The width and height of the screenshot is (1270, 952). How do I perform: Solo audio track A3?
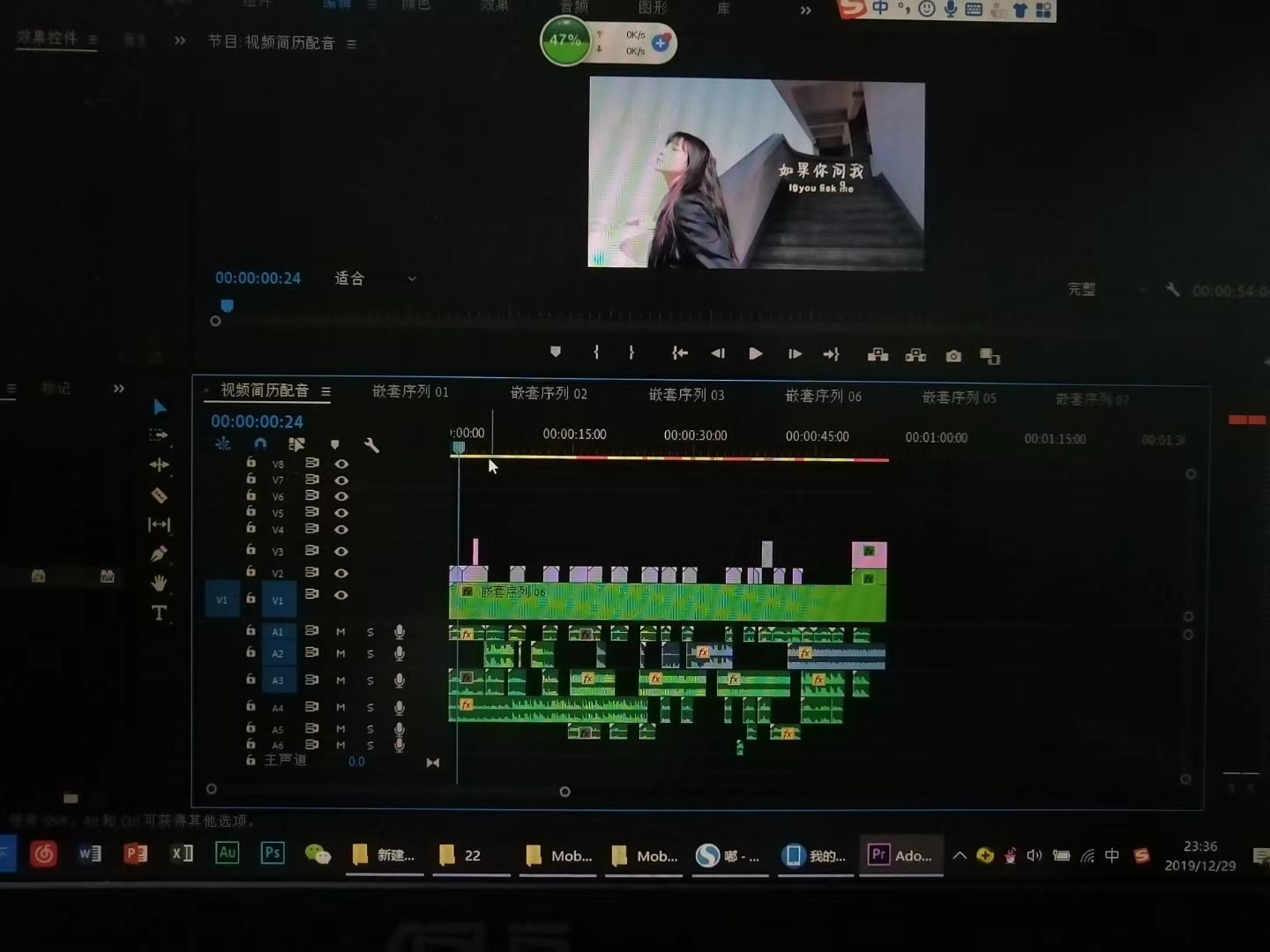pyautogui.click(x=370, y=681)
